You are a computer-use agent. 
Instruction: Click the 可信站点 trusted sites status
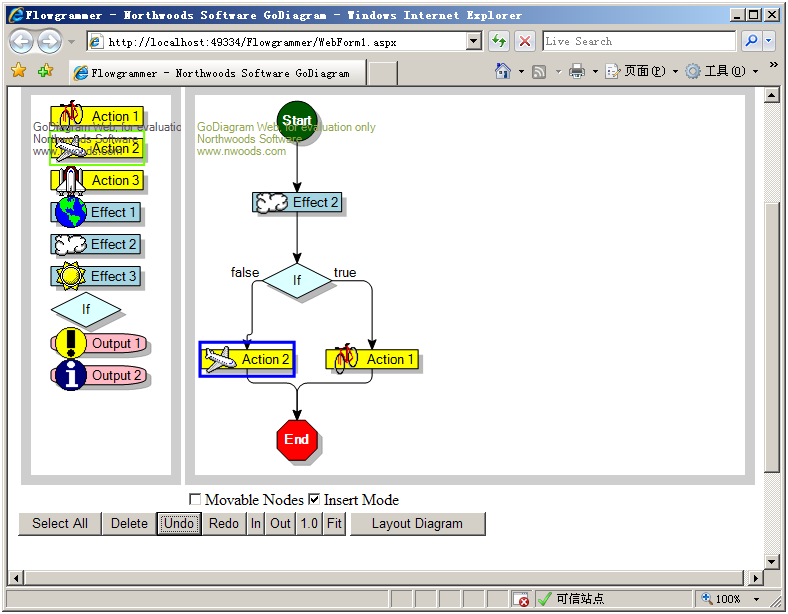[x=580, y=599]
